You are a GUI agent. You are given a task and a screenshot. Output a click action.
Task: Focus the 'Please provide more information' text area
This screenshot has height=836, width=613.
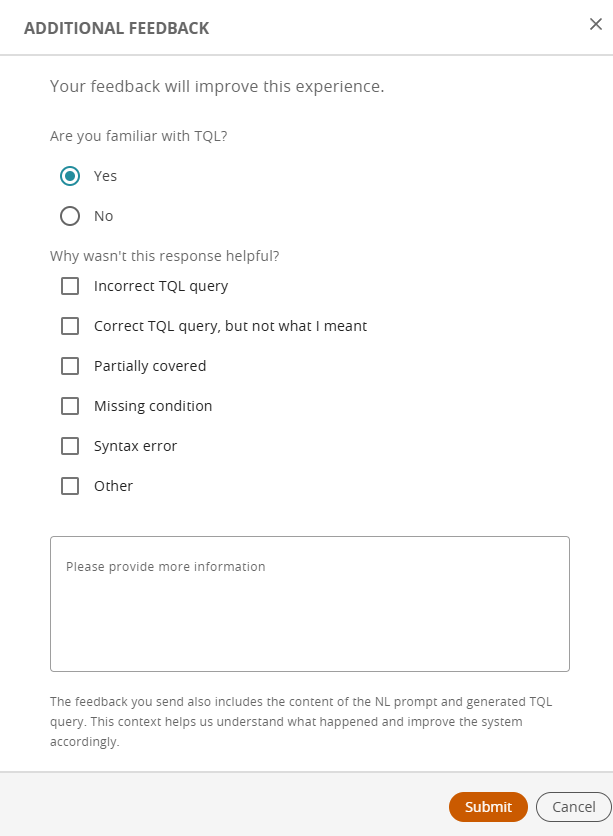tap(309, 603)
